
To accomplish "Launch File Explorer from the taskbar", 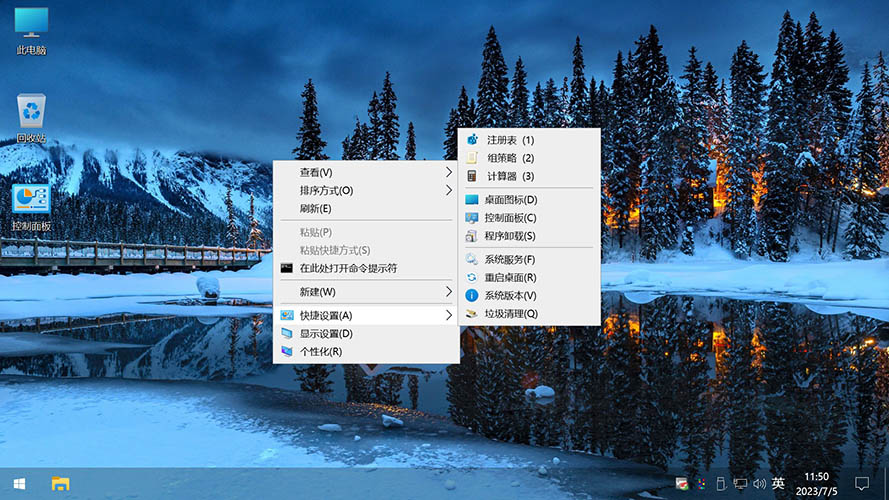I will coord(61,484).
